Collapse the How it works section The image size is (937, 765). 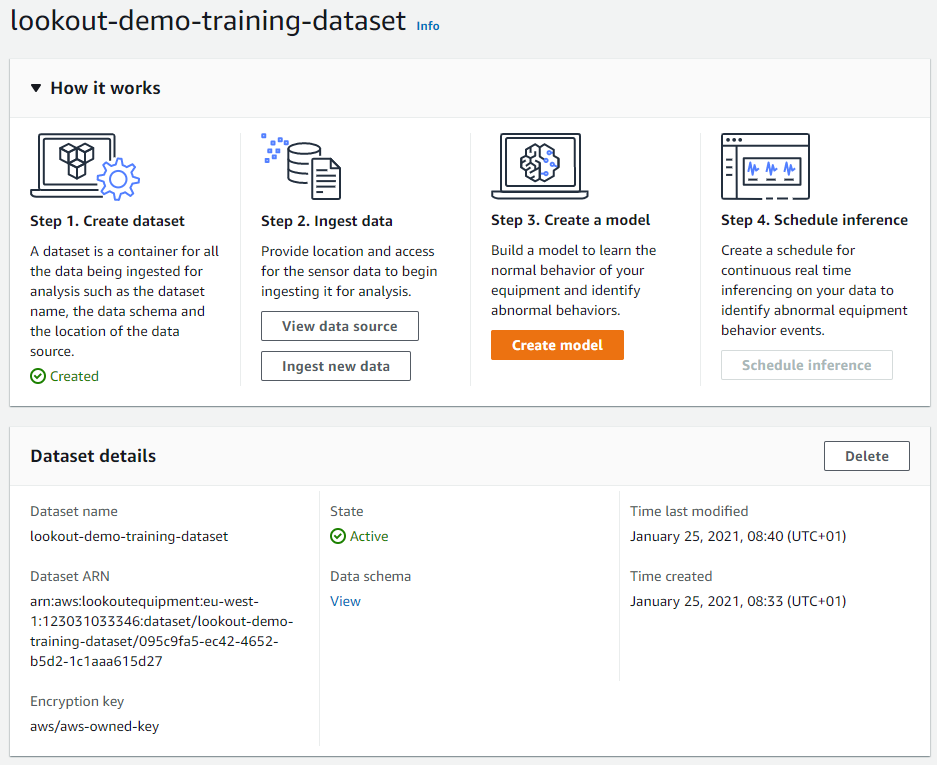tap(36, 88)
